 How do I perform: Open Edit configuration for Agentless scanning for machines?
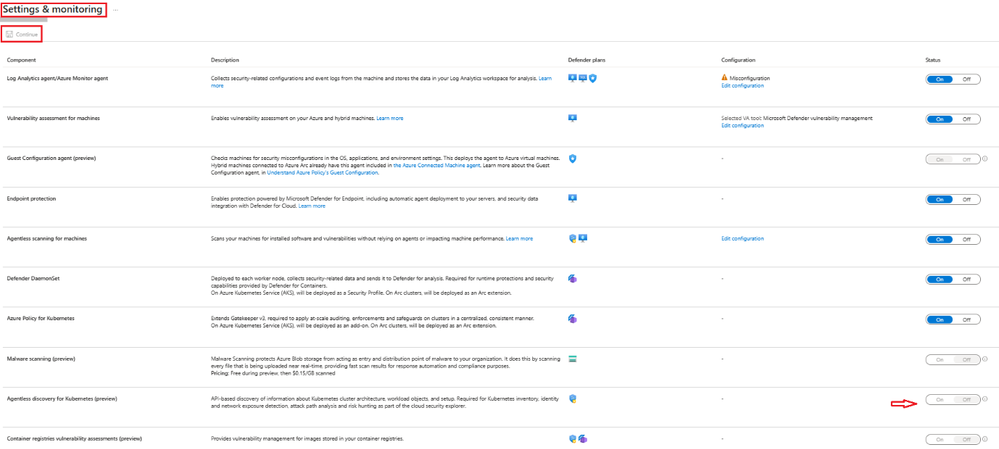(x=742, y=239)
